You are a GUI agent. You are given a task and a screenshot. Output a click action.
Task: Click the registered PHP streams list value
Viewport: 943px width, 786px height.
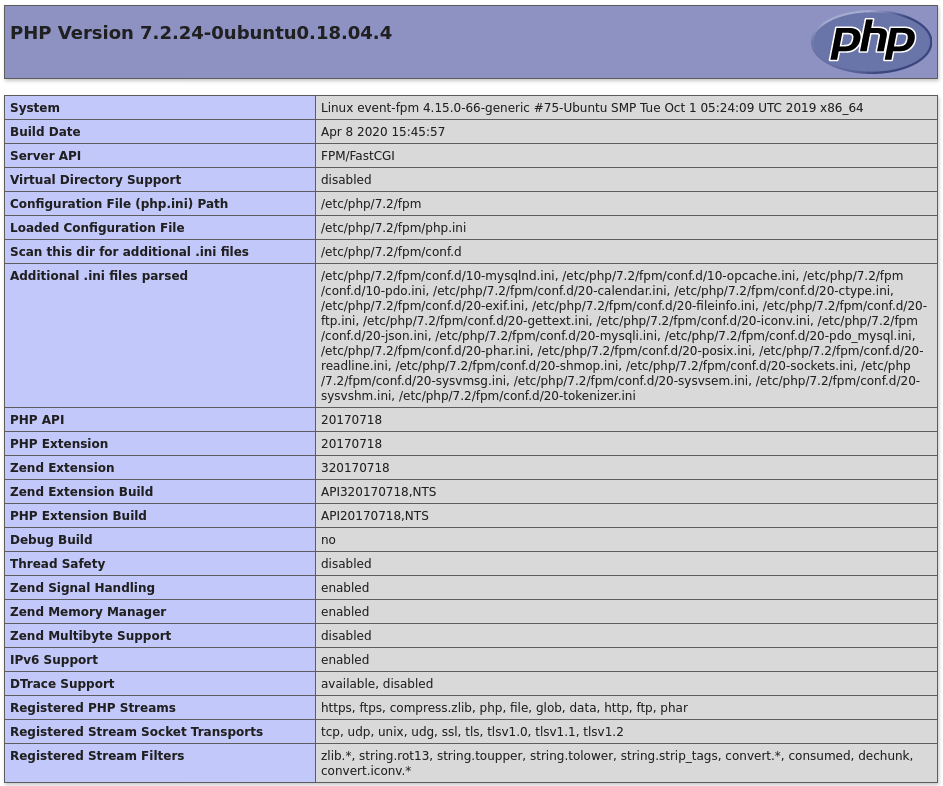click(x=504, y=708)
